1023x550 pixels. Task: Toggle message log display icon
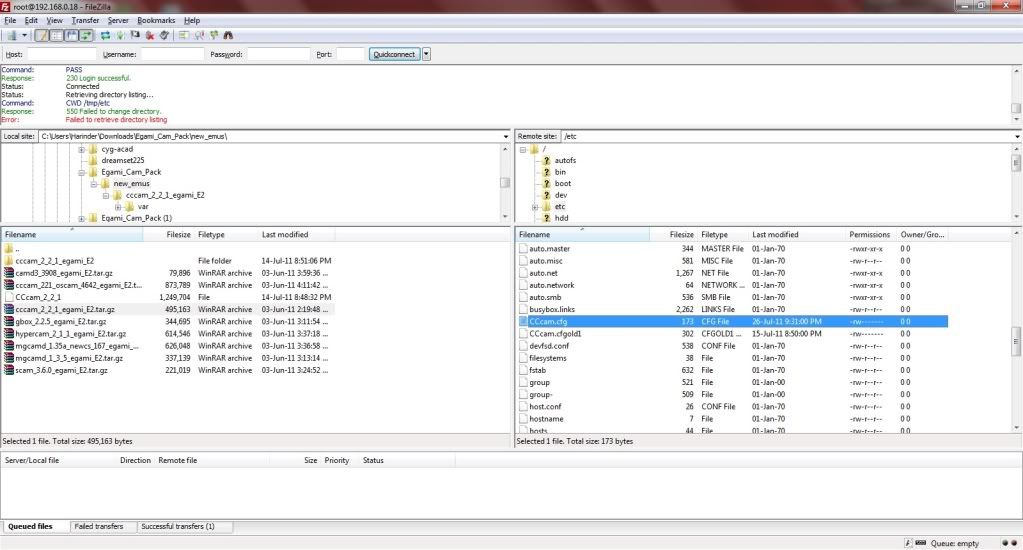point(42,35)
